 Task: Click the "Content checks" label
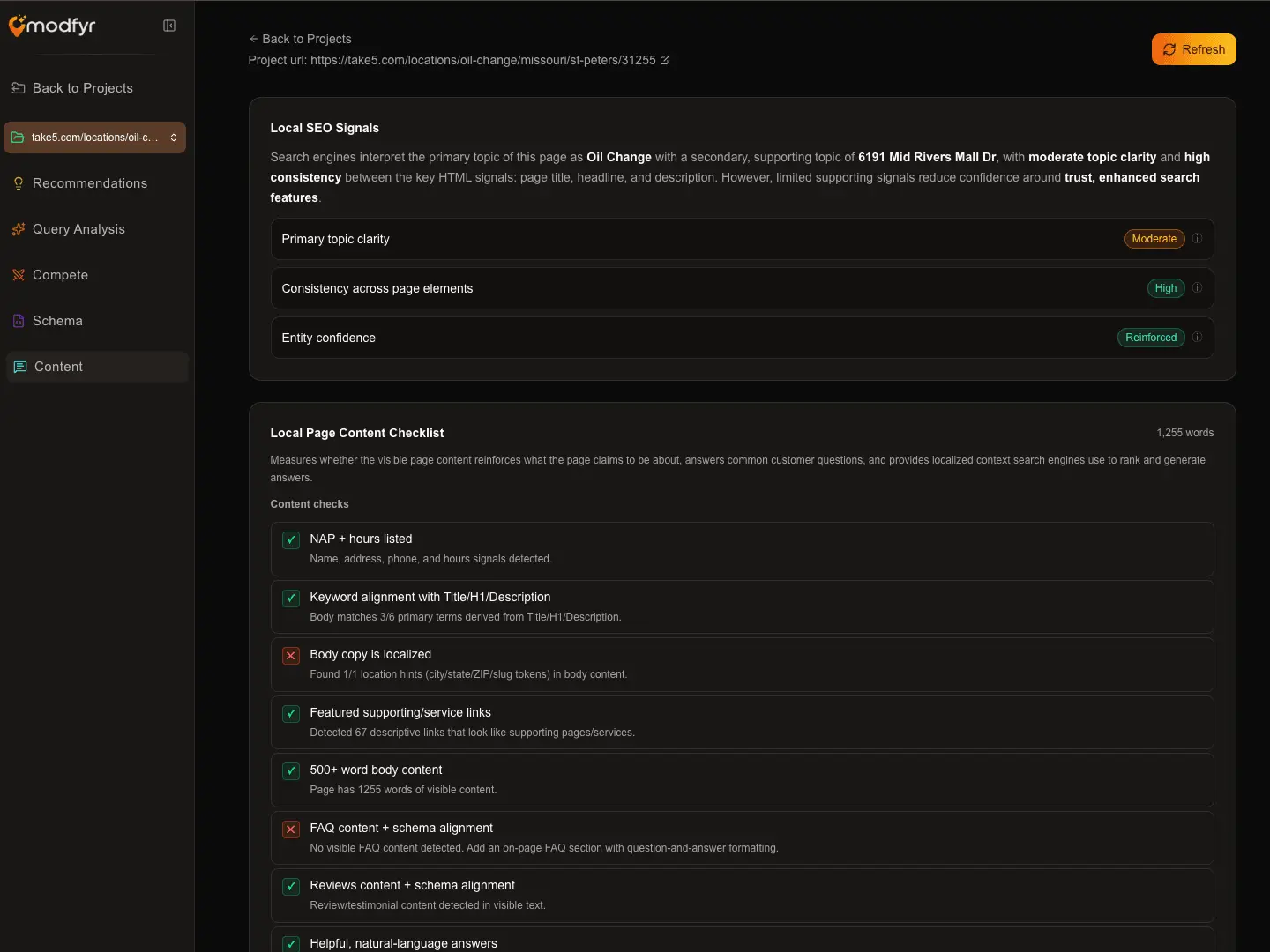point(310,504)
